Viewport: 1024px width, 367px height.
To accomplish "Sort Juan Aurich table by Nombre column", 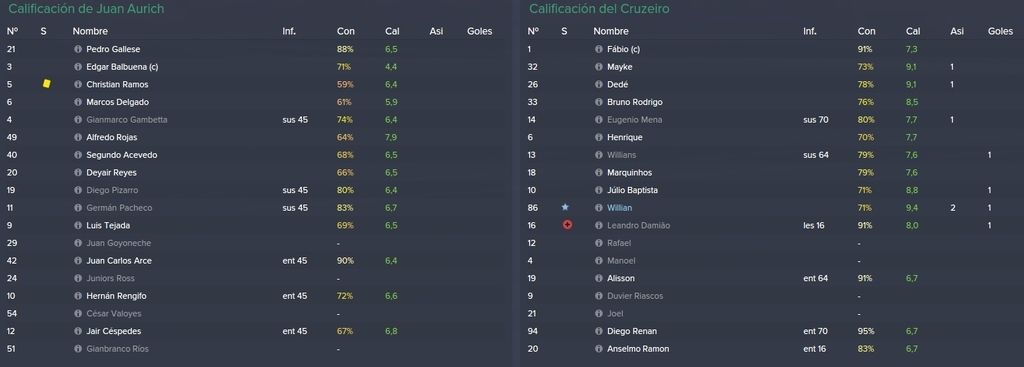I will (90, 31).
